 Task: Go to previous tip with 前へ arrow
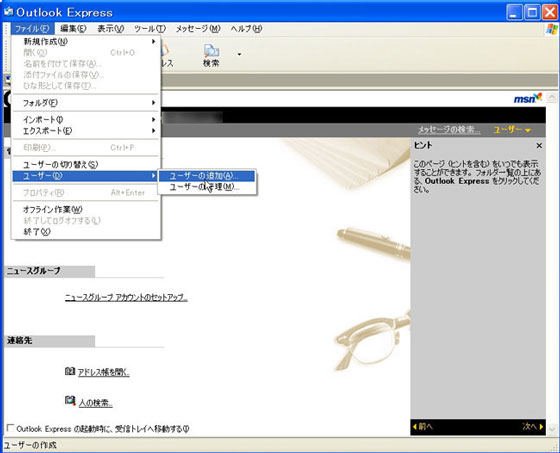[x=423, y=427]
